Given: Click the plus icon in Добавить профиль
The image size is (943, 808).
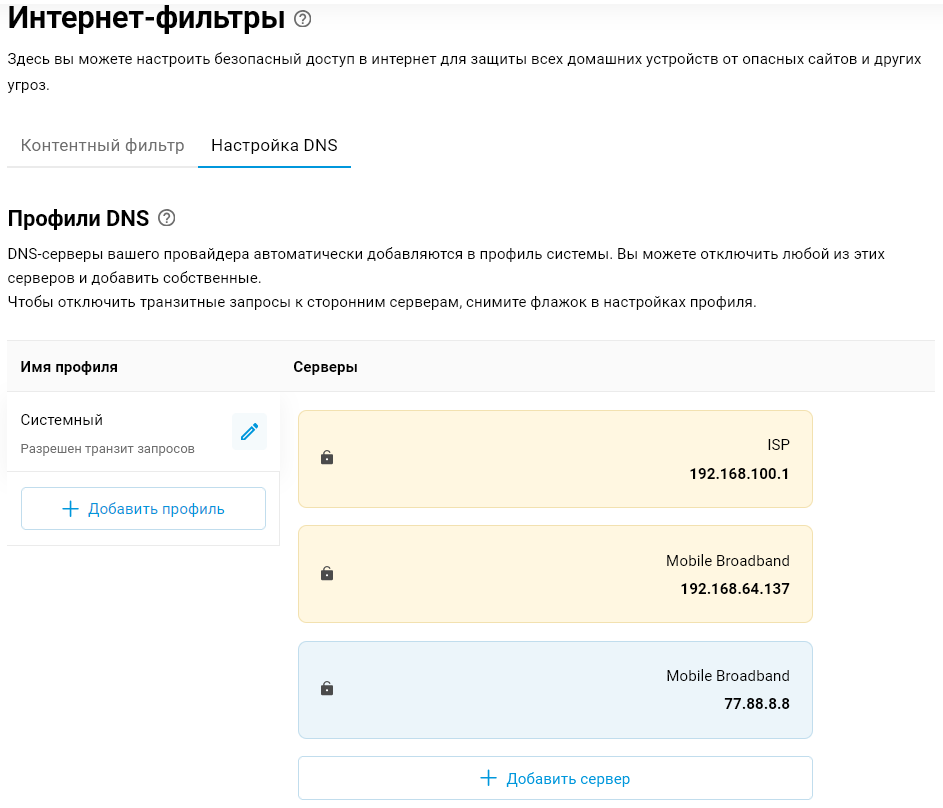Looking at the screenshot, I should 70,509.
